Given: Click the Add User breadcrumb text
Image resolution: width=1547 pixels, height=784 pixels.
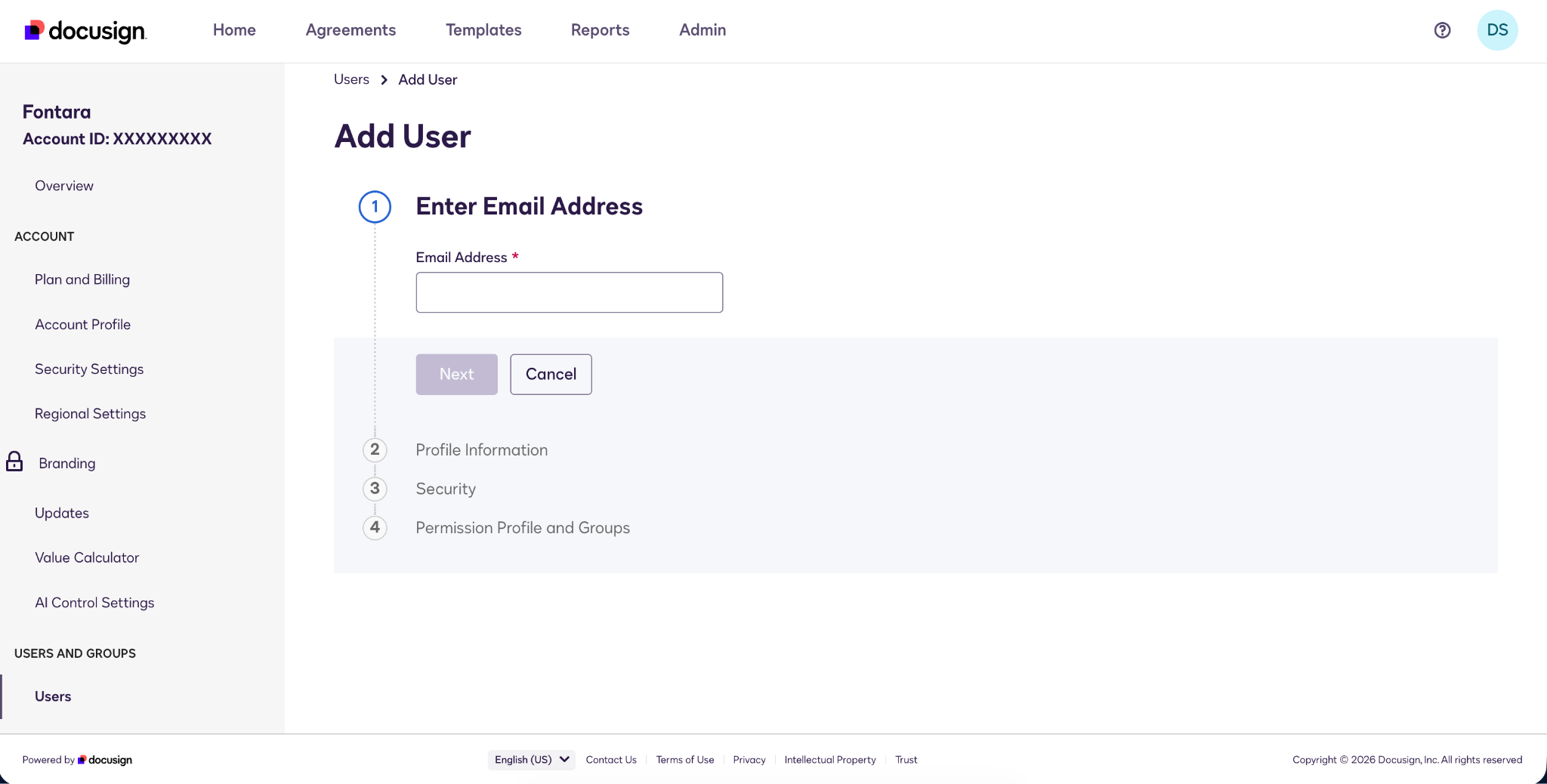Looking at the screenshot, I should pyautogui.click(x=428, y=79).
